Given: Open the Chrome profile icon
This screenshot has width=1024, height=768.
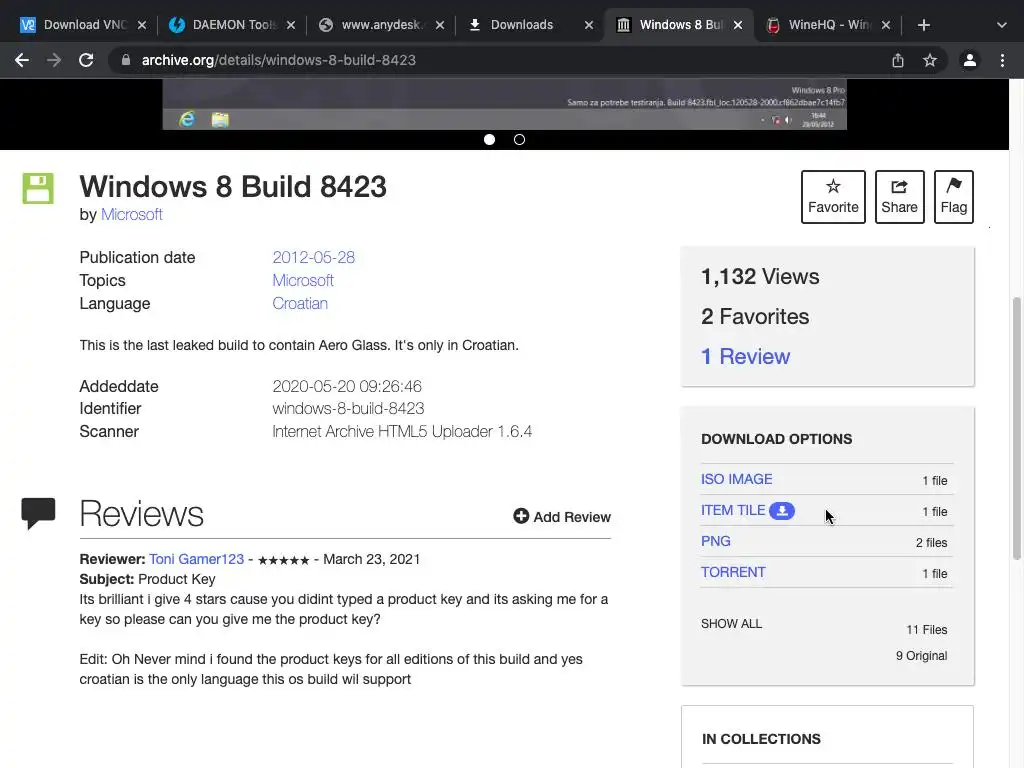Looking at the screenshot, I should tap(970, 60).
